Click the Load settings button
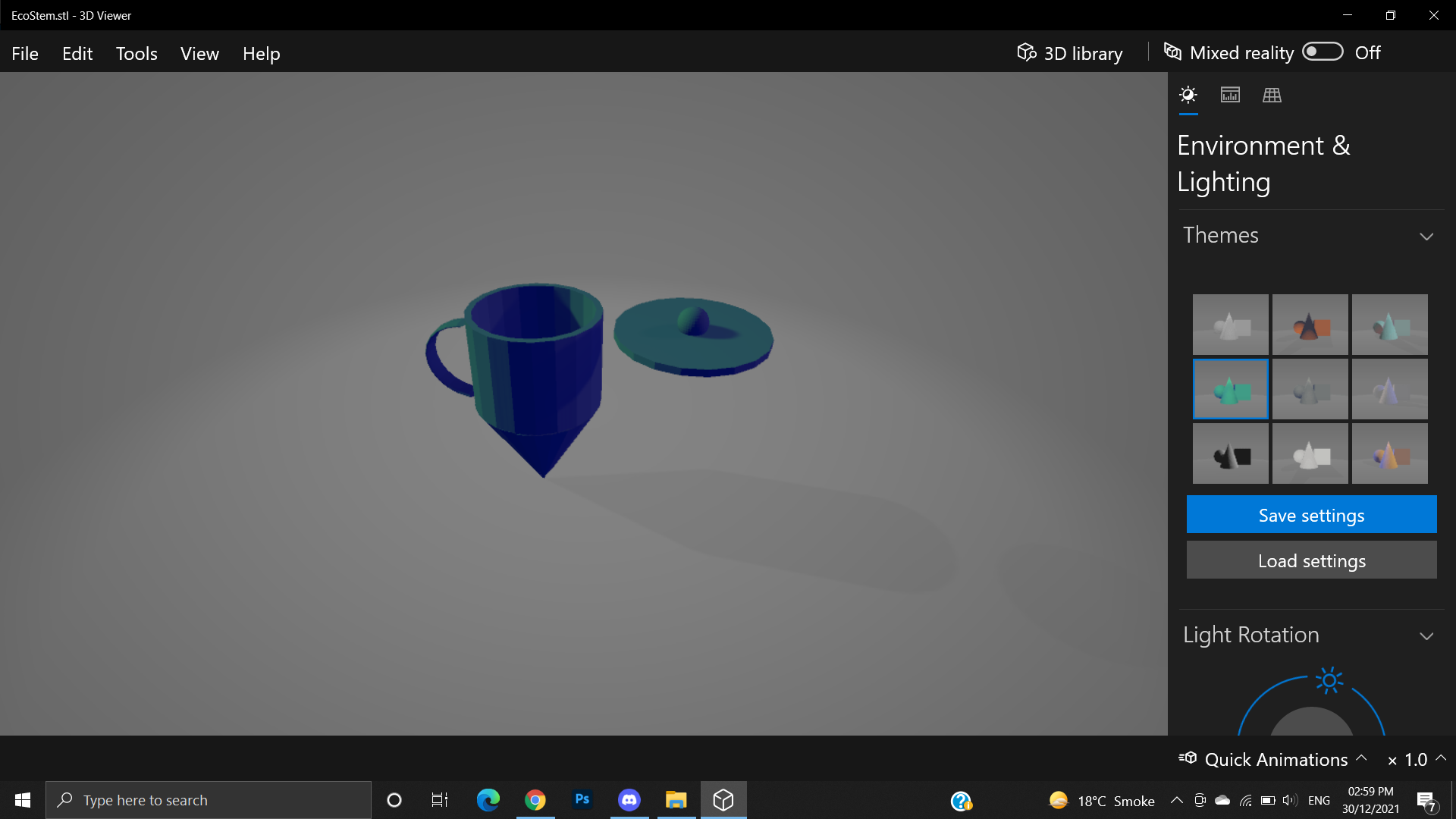This screenshot has height=819, width=1456. point(1311,560)
